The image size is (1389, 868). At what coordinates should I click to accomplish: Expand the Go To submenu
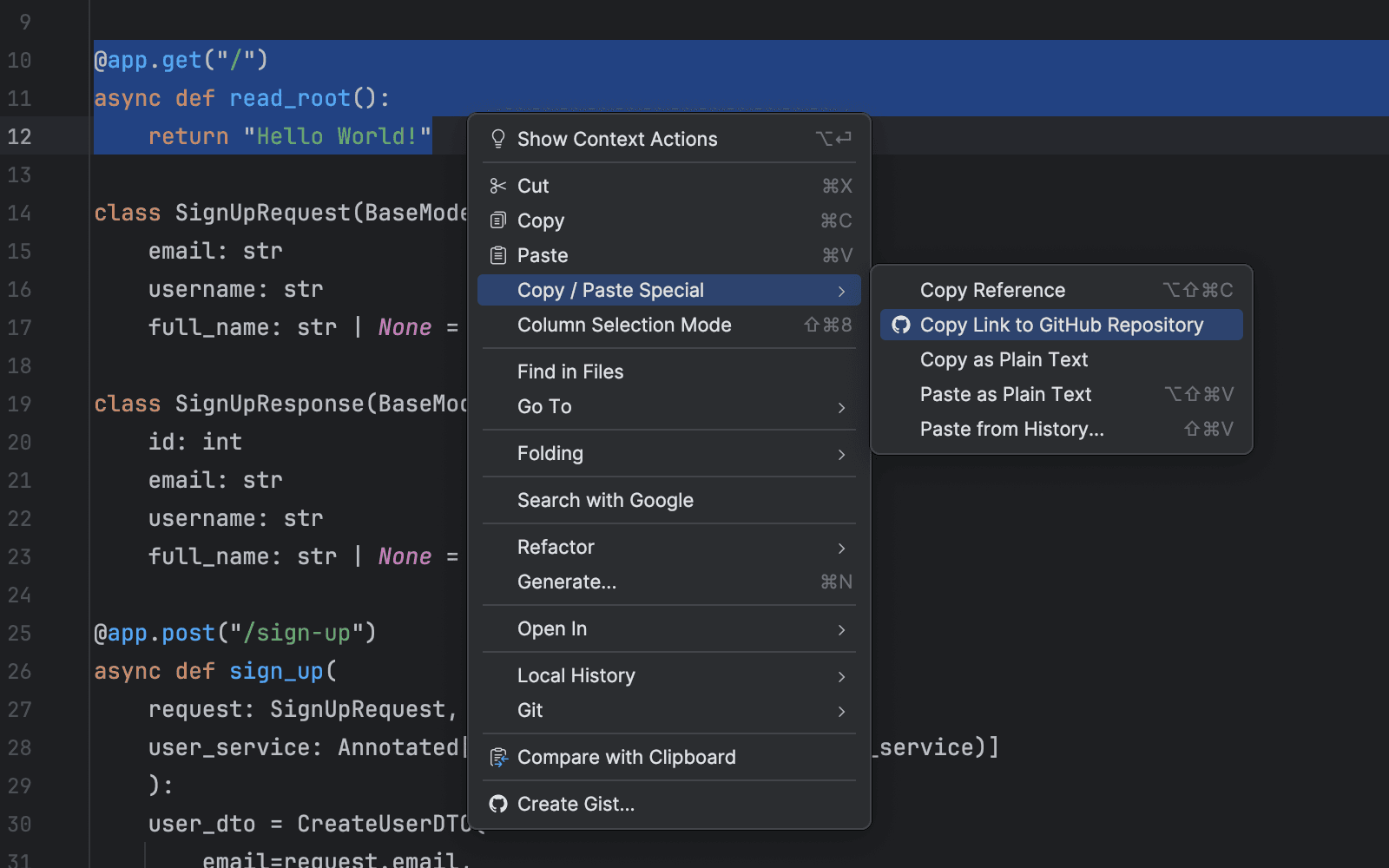(x=840, y=406)
